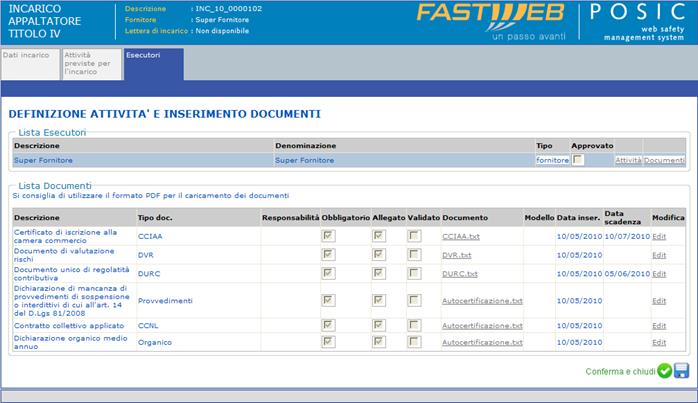The width and height of the screenshot is (698, 403).
Task: Toggle Validato checkbox in the DVR row
Action: [414, 255]
